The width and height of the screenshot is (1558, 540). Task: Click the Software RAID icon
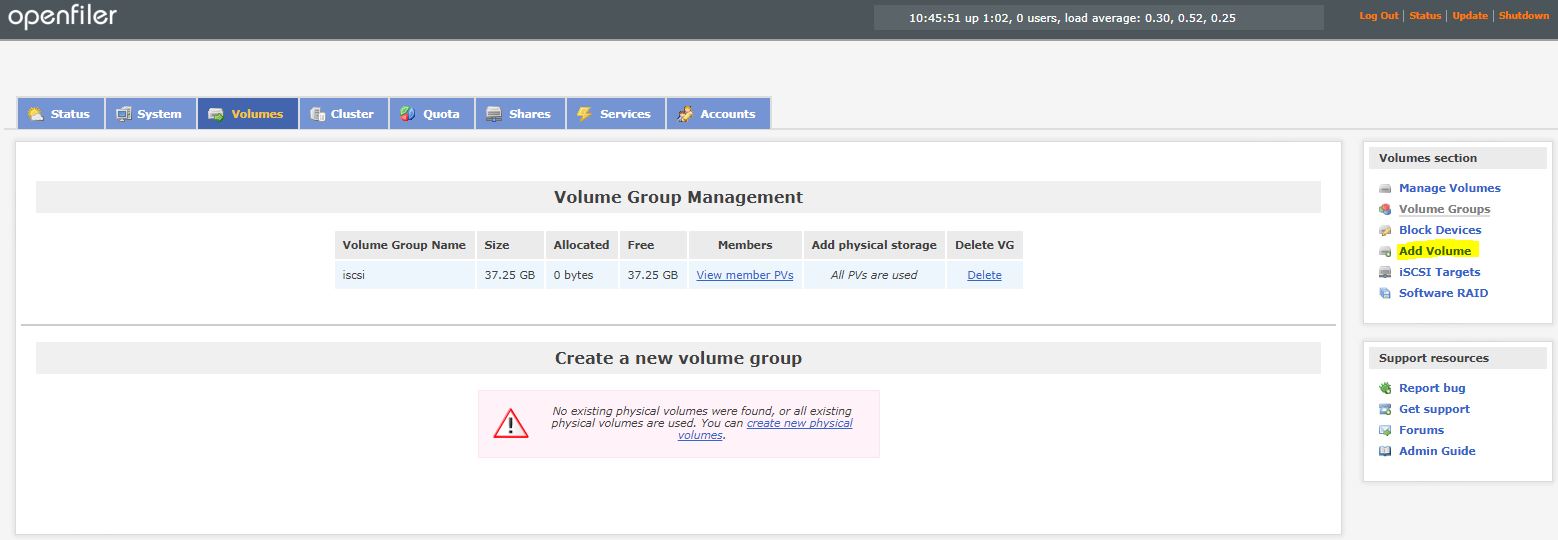tap(1385, 294)
